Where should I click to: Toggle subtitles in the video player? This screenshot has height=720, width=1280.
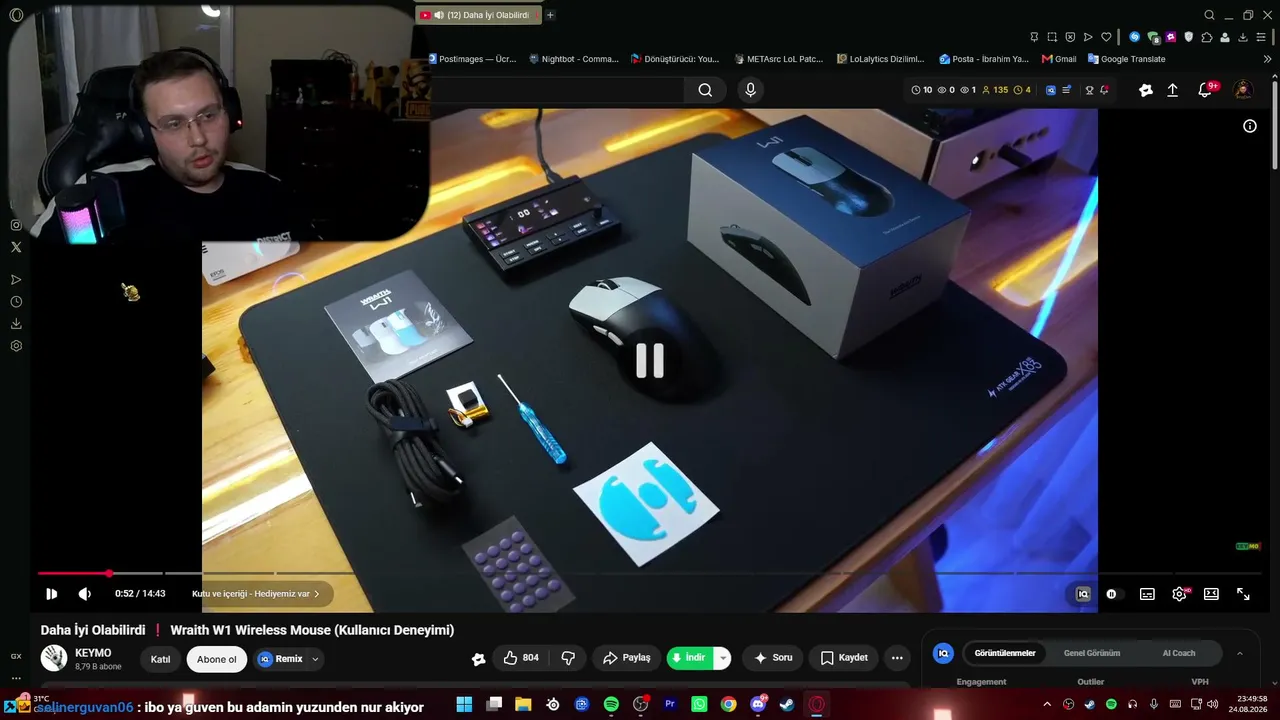1147,594
